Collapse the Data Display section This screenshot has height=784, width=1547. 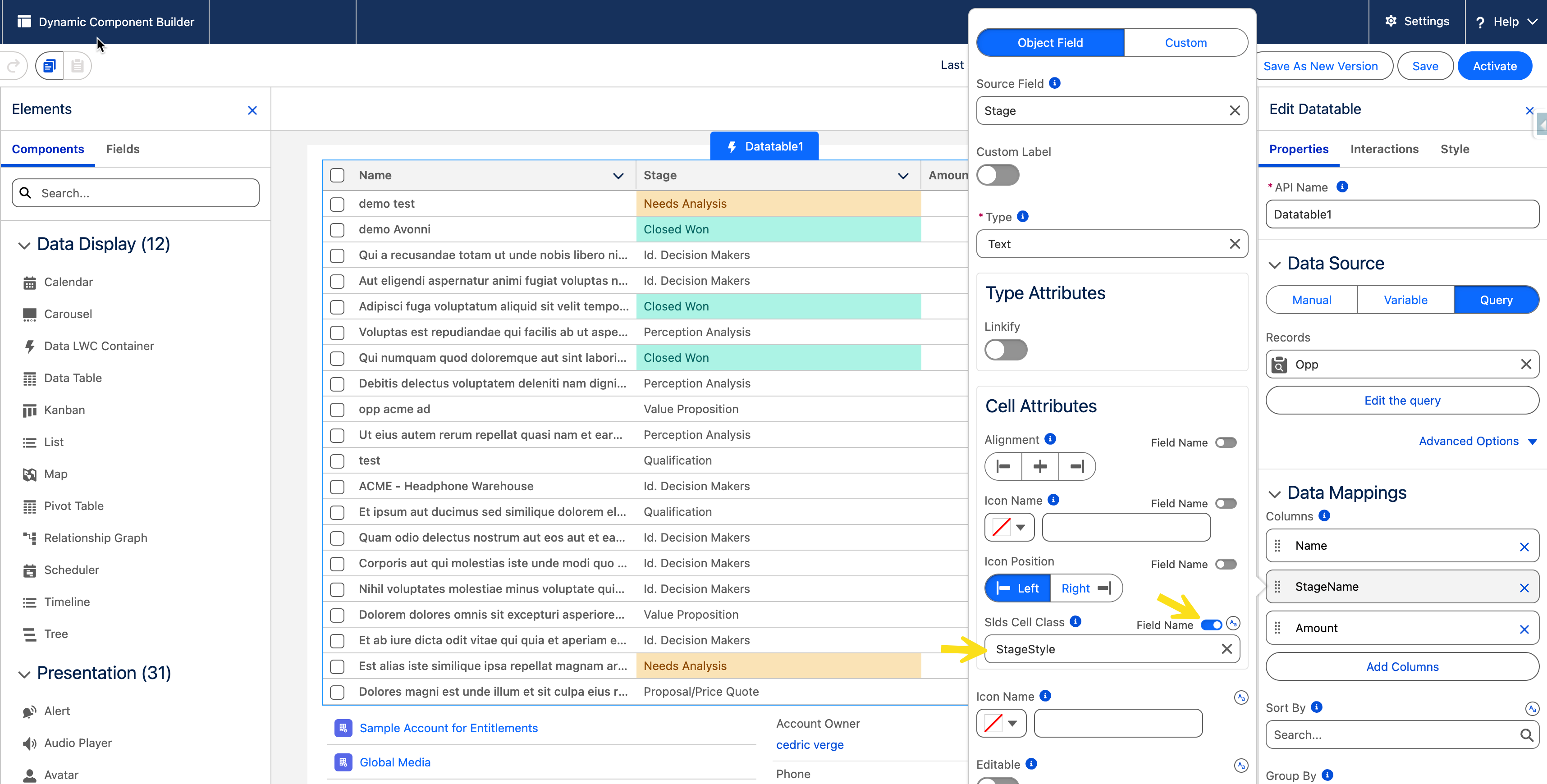pyautogui.click(x=24, y=245)
